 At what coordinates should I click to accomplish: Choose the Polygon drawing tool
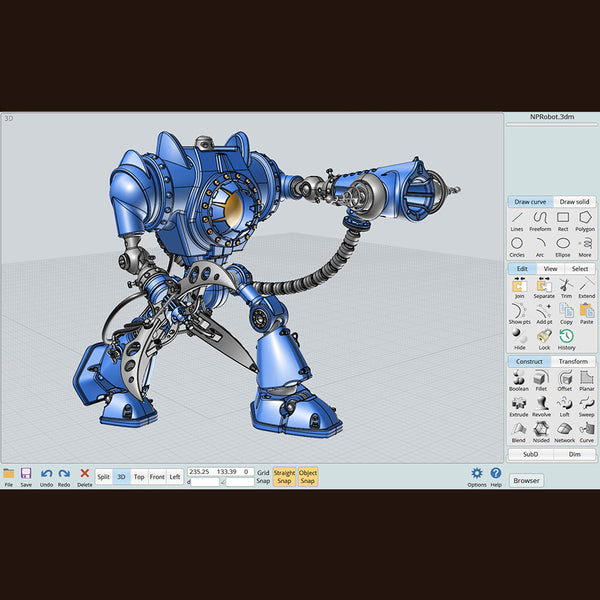tap(586, 220)
